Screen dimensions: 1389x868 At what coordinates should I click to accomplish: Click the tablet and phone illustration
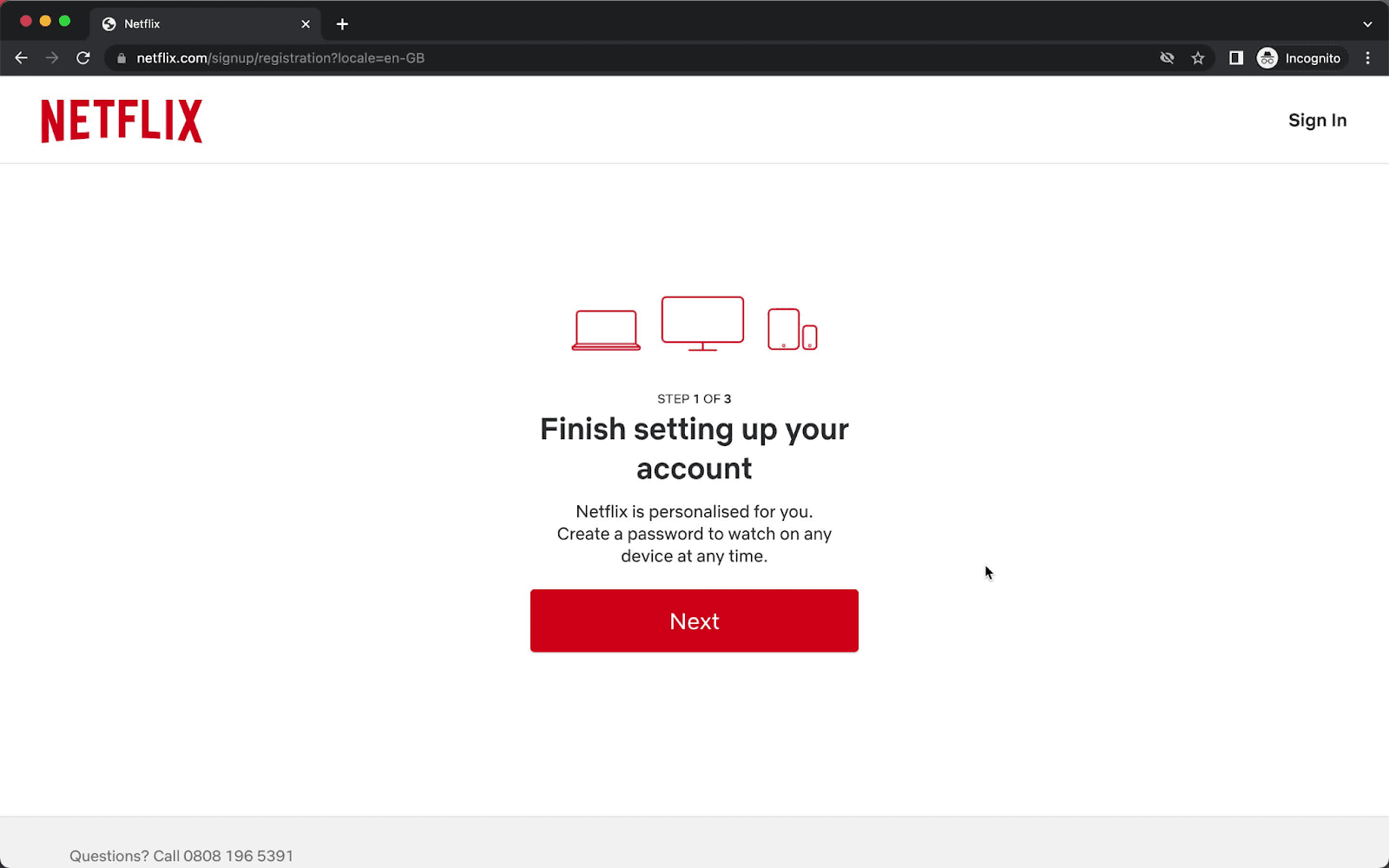click(x=793, y=329)
